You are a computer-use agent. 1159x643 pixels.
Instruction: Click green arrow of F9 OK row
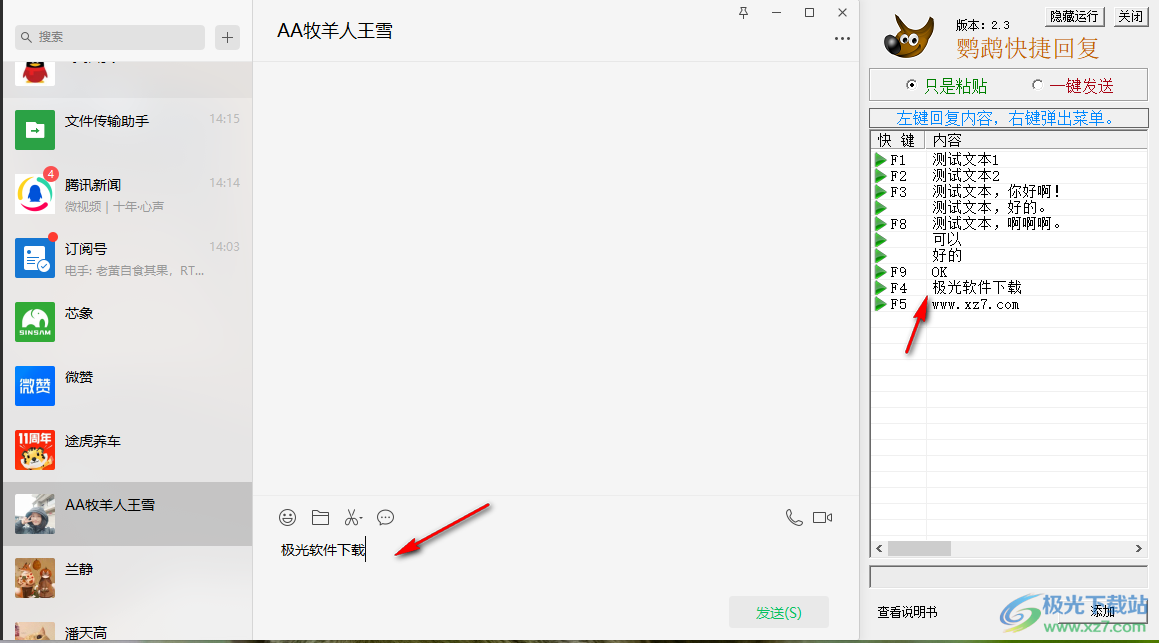click(880, 272)
